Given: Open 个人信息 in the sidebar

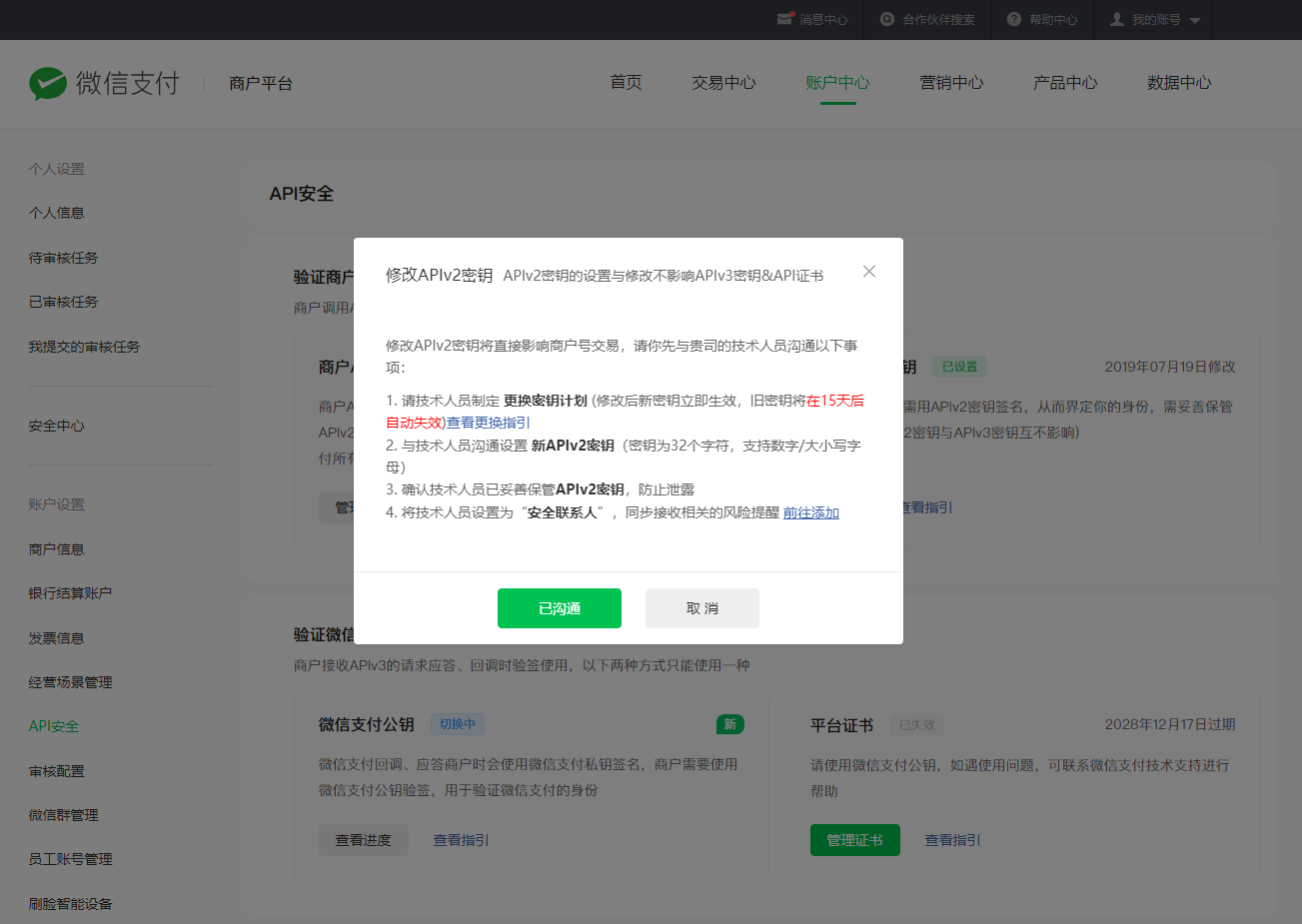Looking at the screenshot, I should [57, 213].
